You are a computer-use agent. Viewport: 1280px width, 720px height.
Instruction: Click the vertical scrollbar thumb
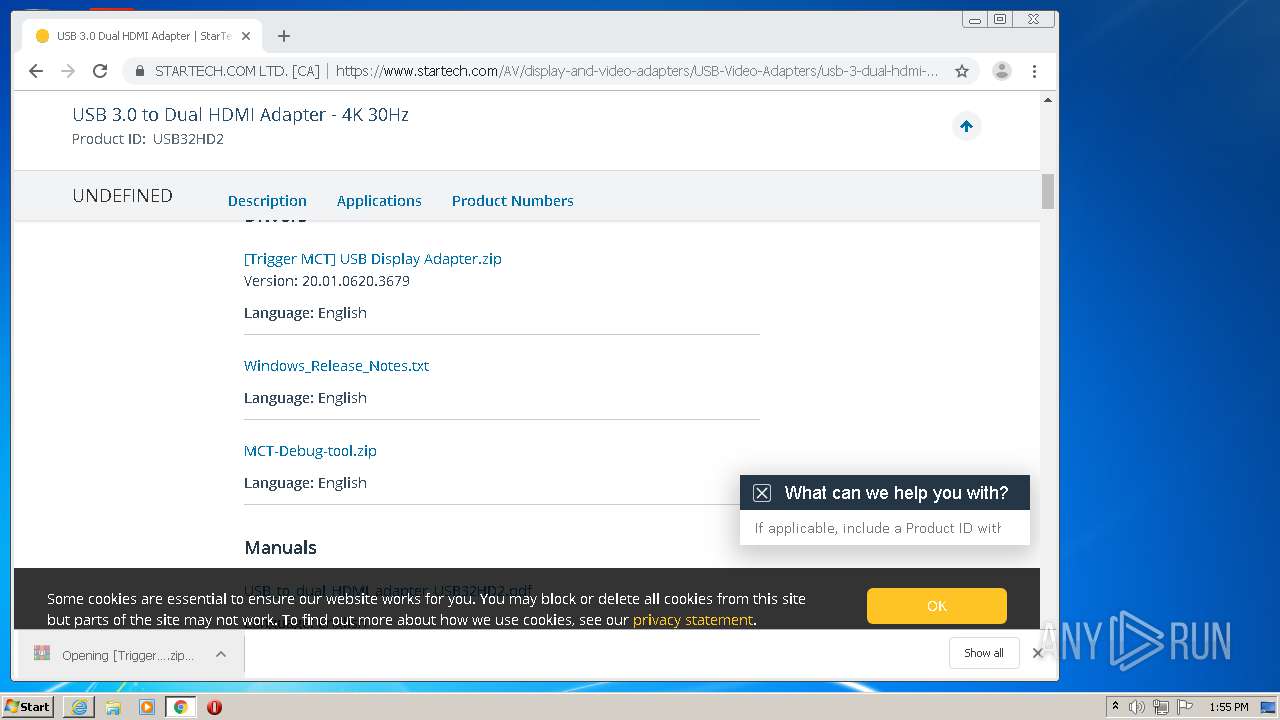tap(1048, 192)
